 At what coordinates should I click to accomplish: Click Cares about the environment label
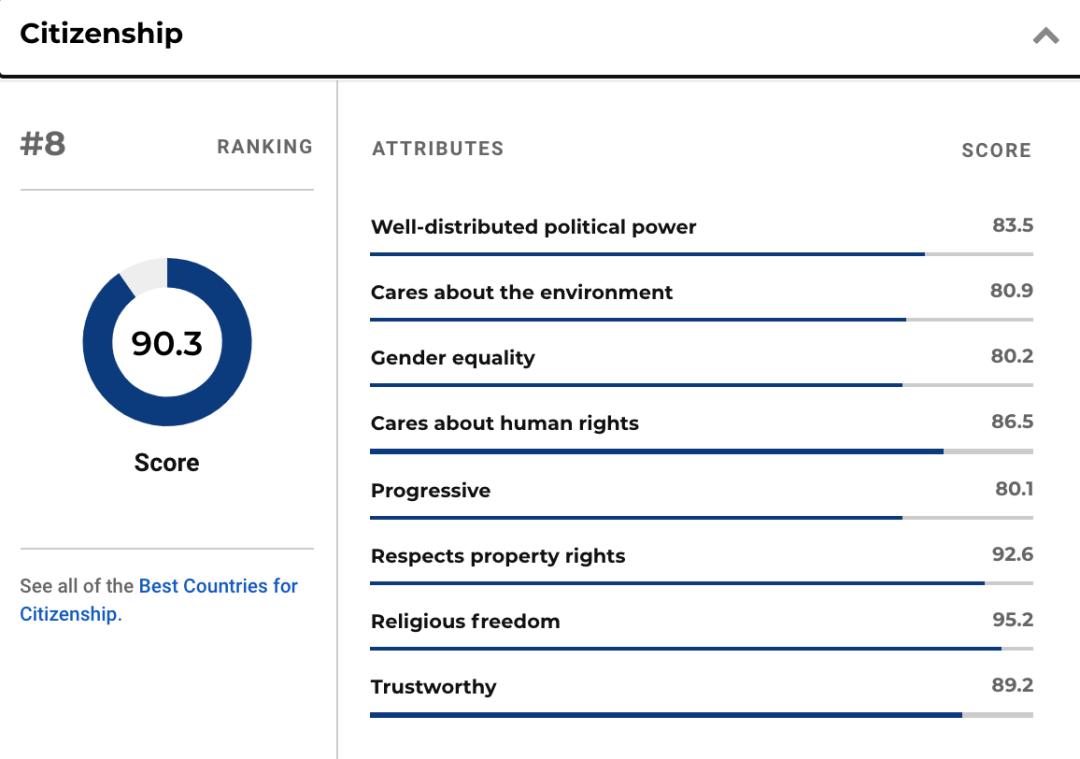521,292
